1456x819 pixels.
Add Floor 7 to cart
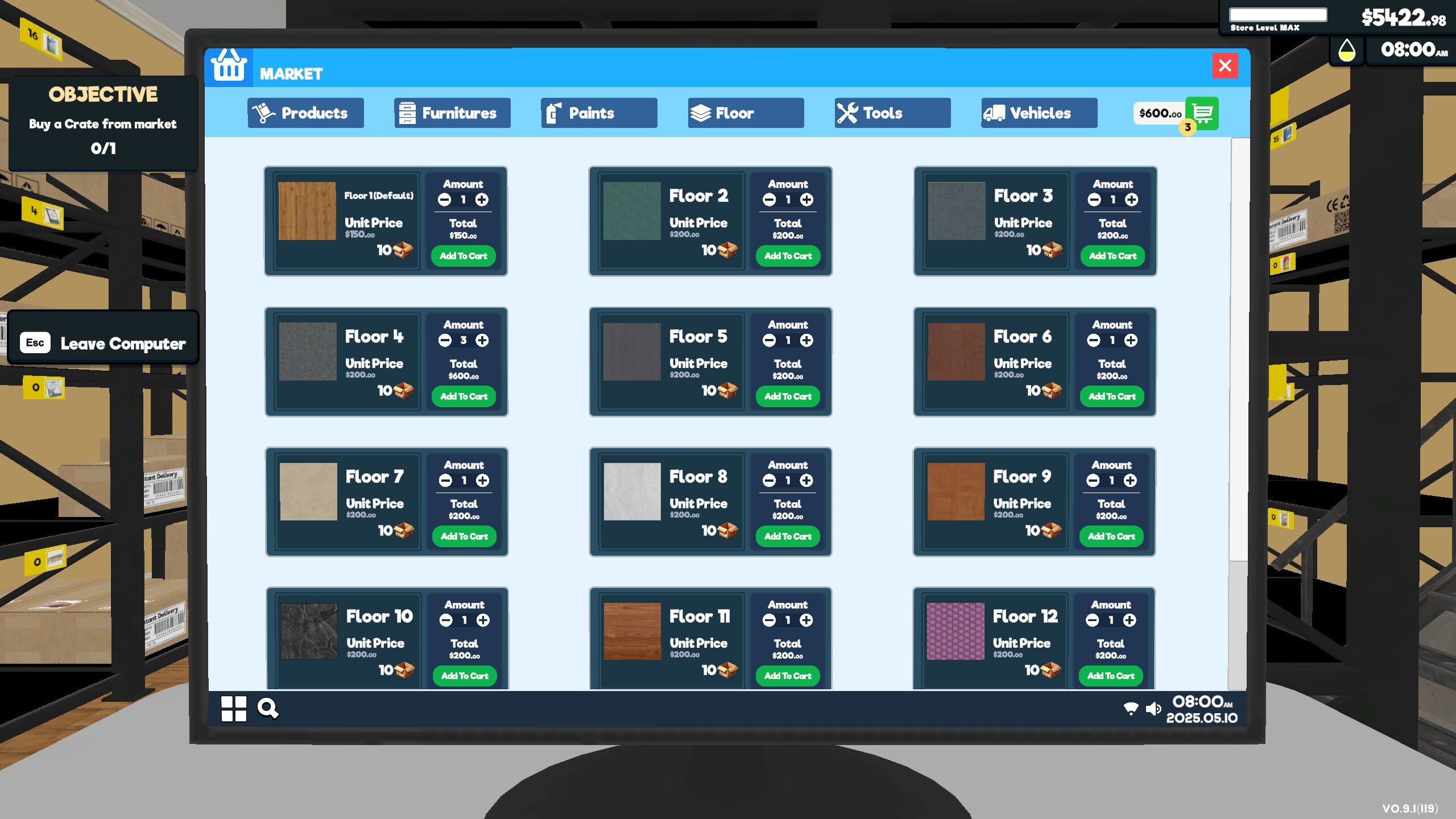[x=465, y=536]
